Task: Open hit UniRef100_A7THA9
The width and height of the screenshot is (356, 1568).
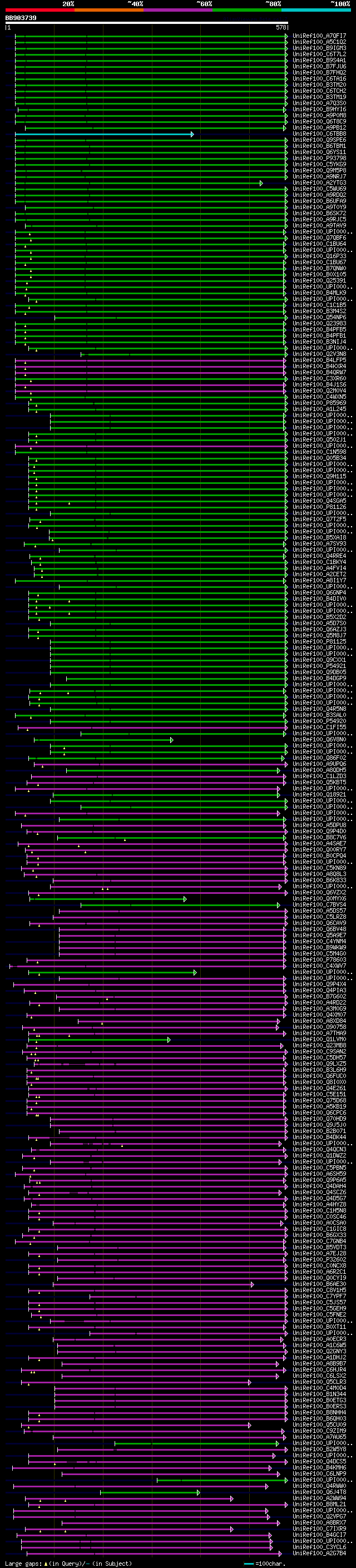Action: pos(319,1033)
